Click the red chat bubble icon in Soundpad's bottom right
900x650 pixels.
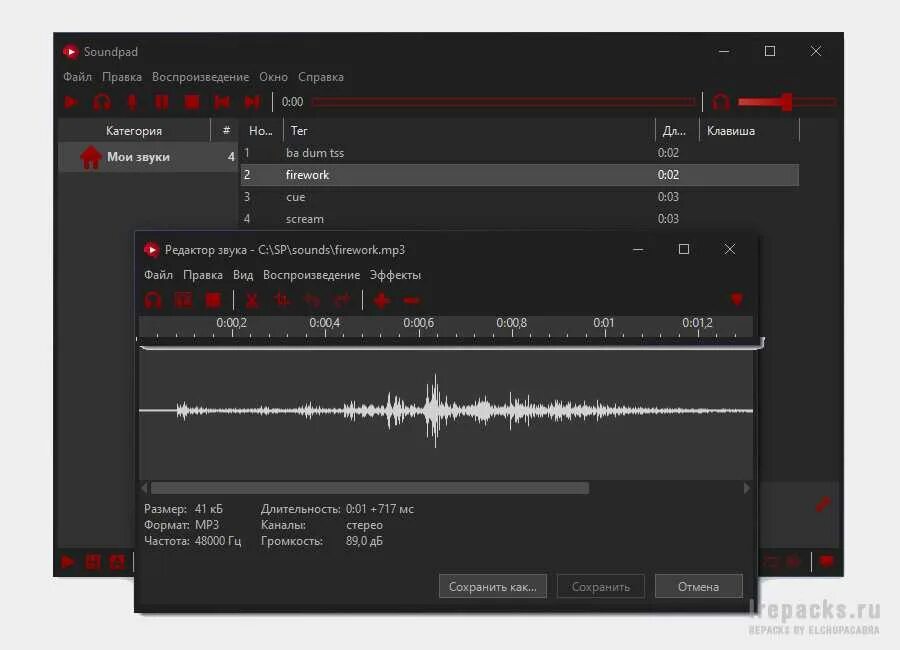[x=827, y=562]
